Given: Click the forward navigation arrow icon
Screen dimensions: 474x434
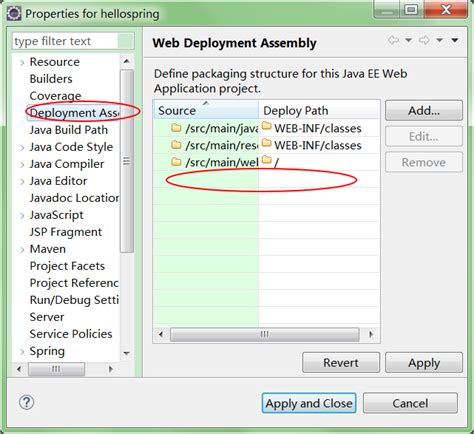Looking at the screenshot, I should tap(424, 40).
